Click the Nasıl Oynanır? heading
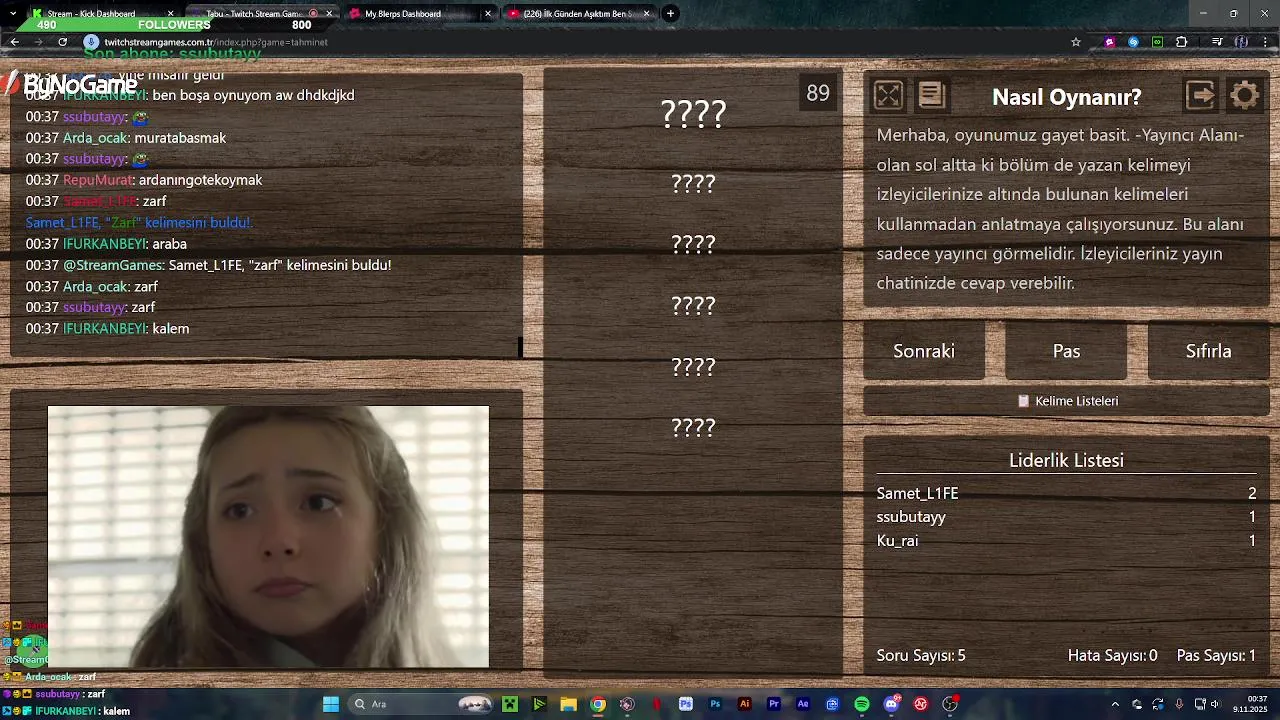This screenshot has height=720, width=1280. [1066, 97]
